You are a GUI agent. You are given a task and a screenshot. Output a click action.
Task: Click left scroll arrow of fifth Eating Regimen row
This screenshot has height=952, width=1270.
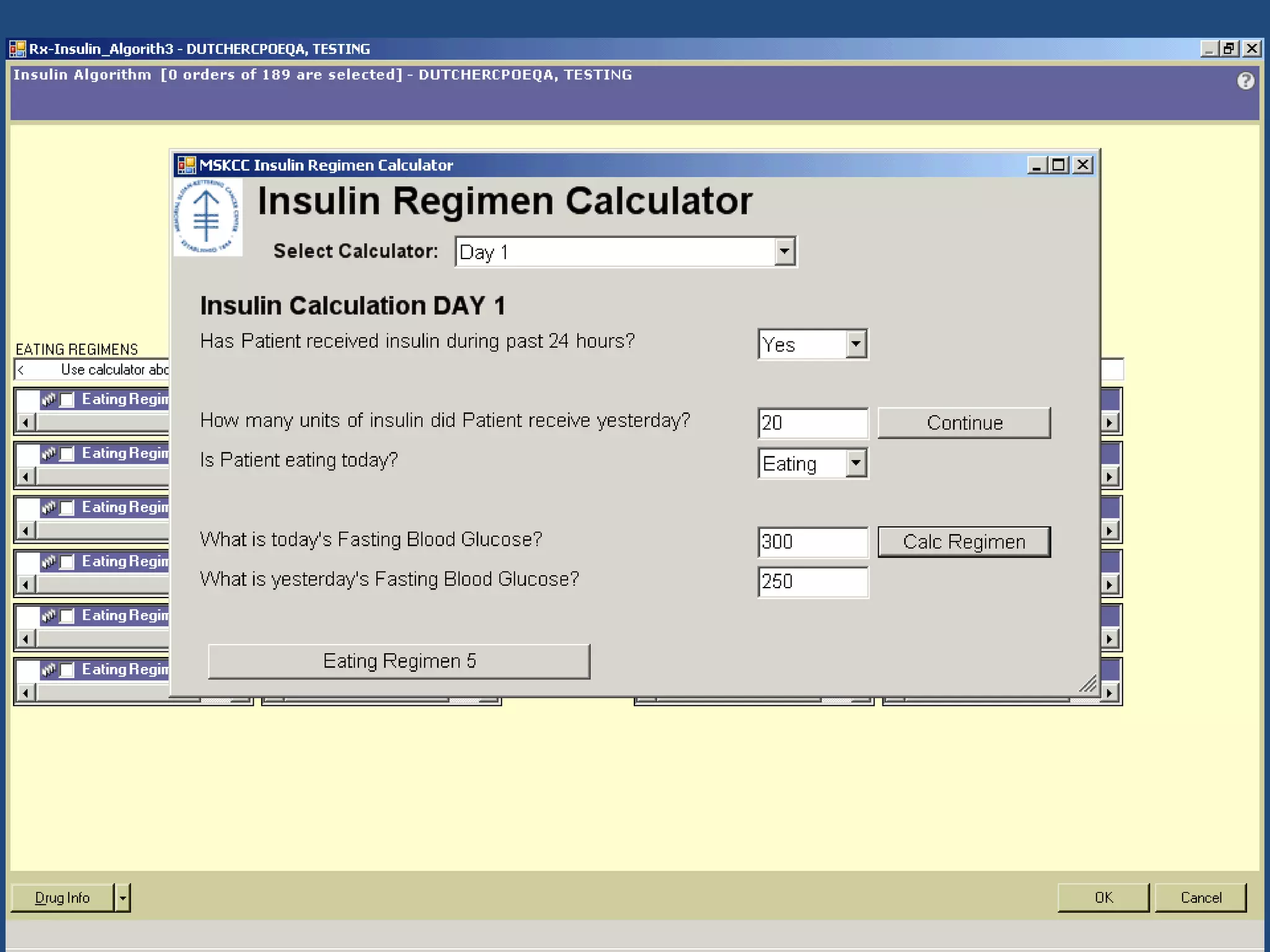[x=25, y=638]
